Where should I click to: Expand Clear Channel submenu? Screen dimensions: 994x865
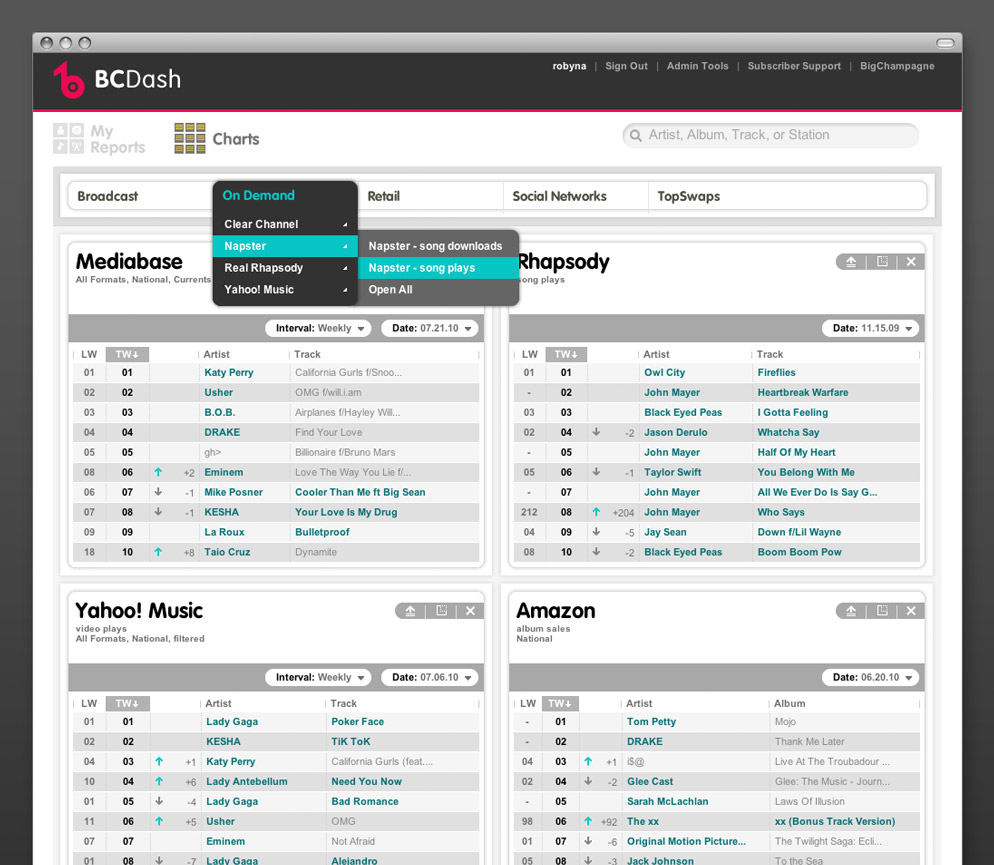pyautogui.click(x=285, y=224)
